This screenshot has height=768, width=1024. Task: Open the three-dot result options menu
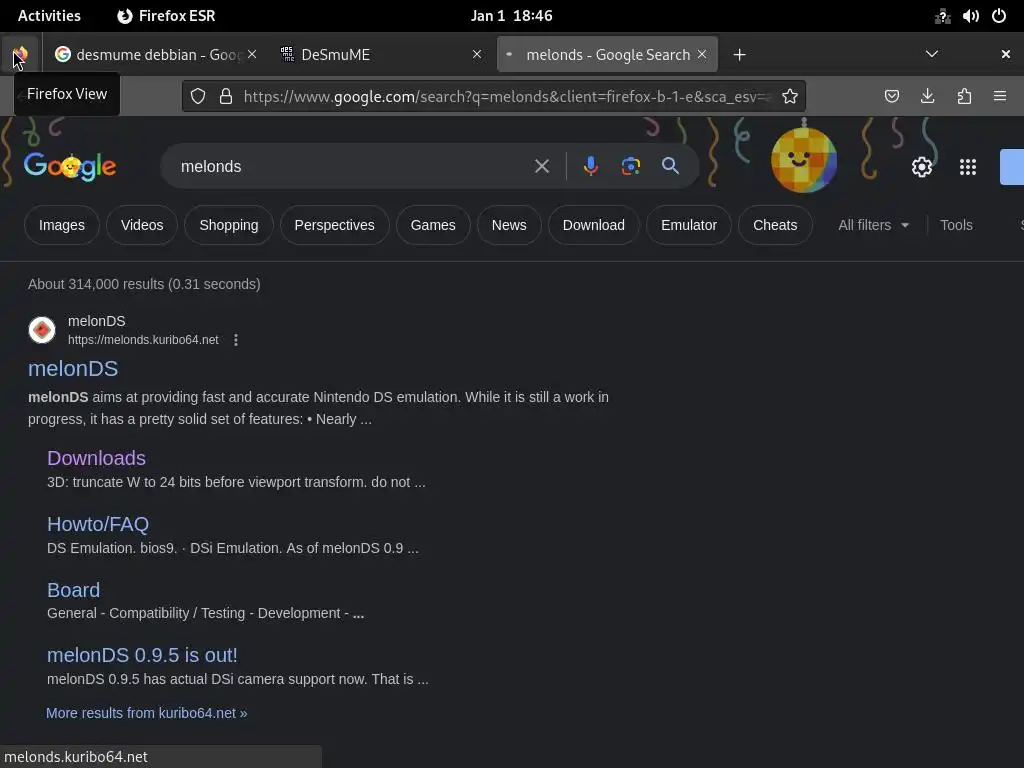coord(236,340)
